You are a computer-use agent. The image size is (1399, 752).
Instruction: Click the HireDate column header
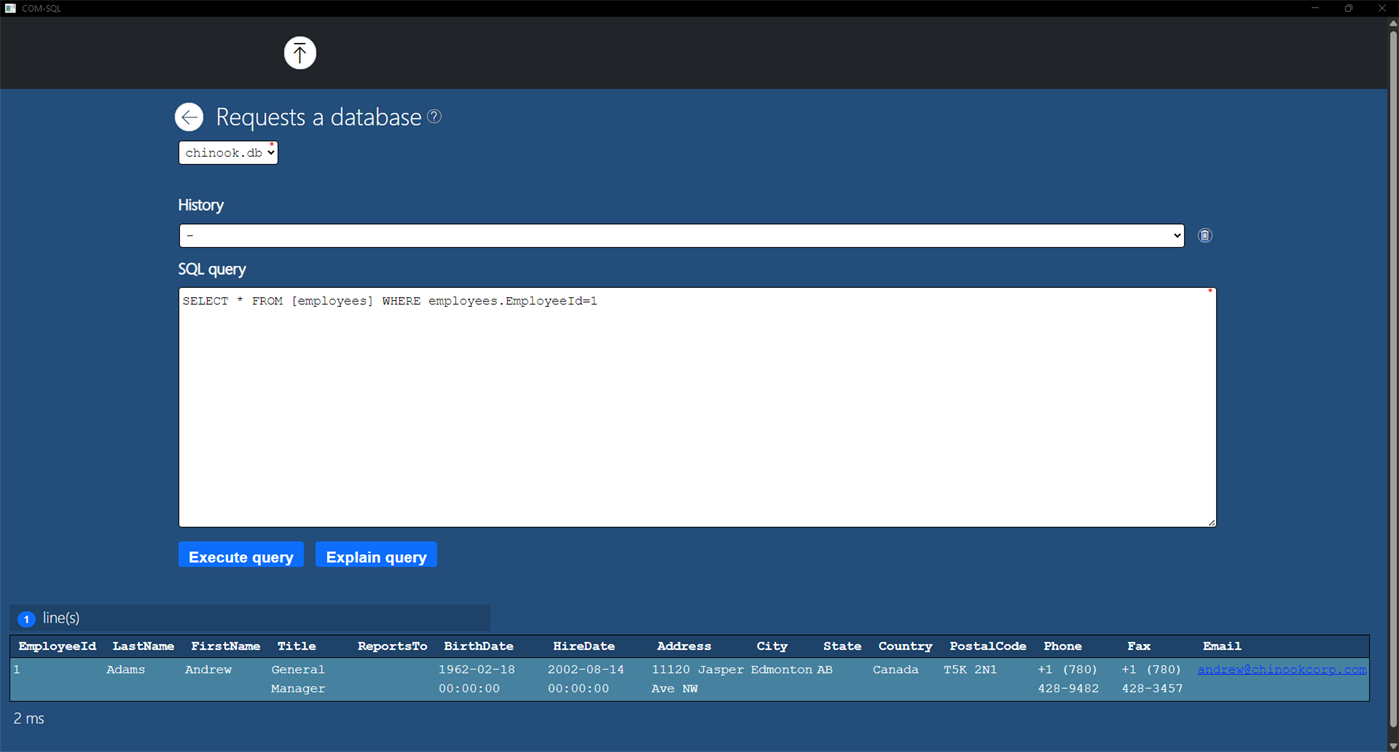click(x=583, y=646)
